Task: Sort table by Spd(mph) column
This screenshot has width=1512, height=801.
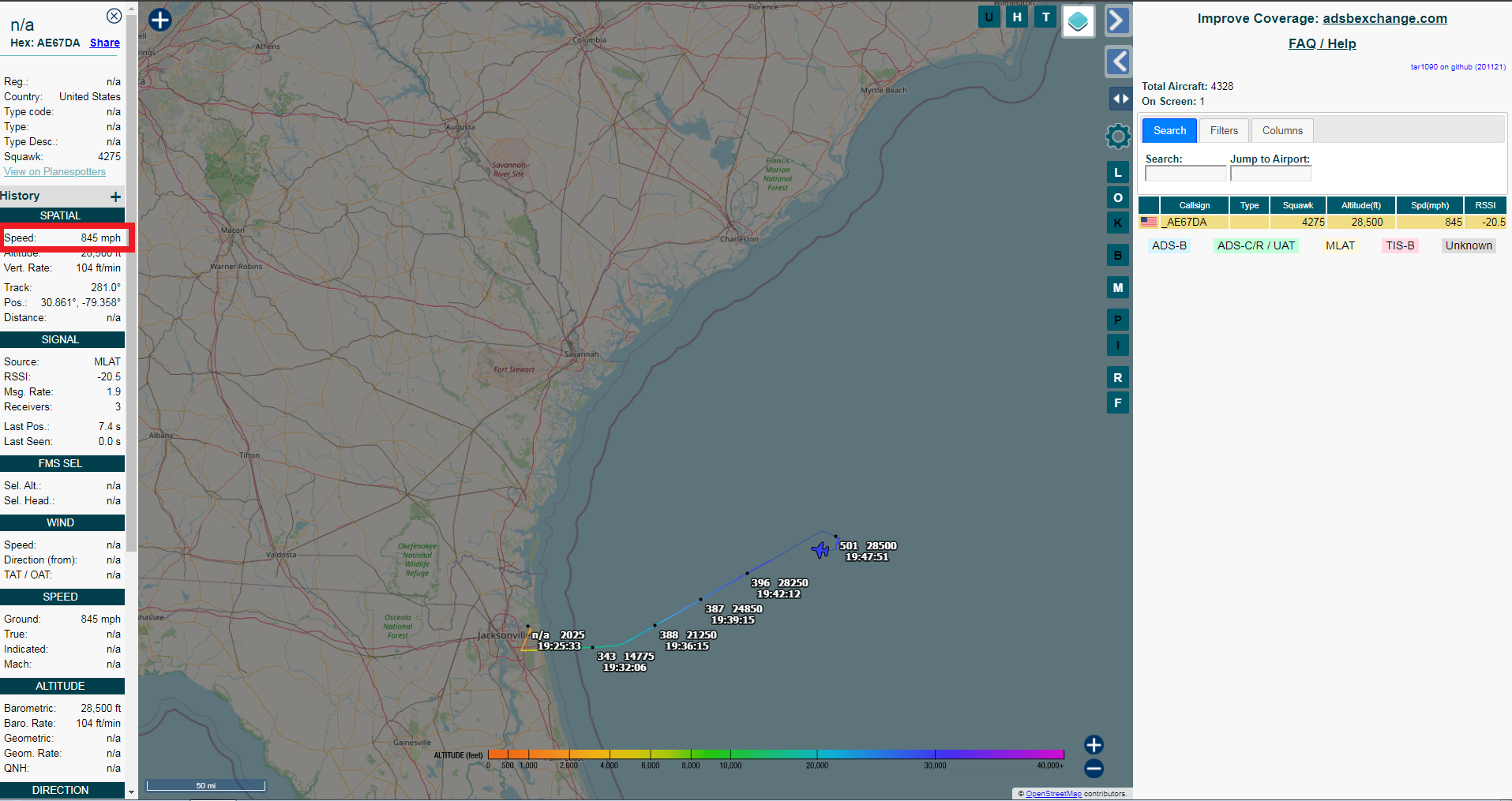Action: click(x=1430, y=205)
